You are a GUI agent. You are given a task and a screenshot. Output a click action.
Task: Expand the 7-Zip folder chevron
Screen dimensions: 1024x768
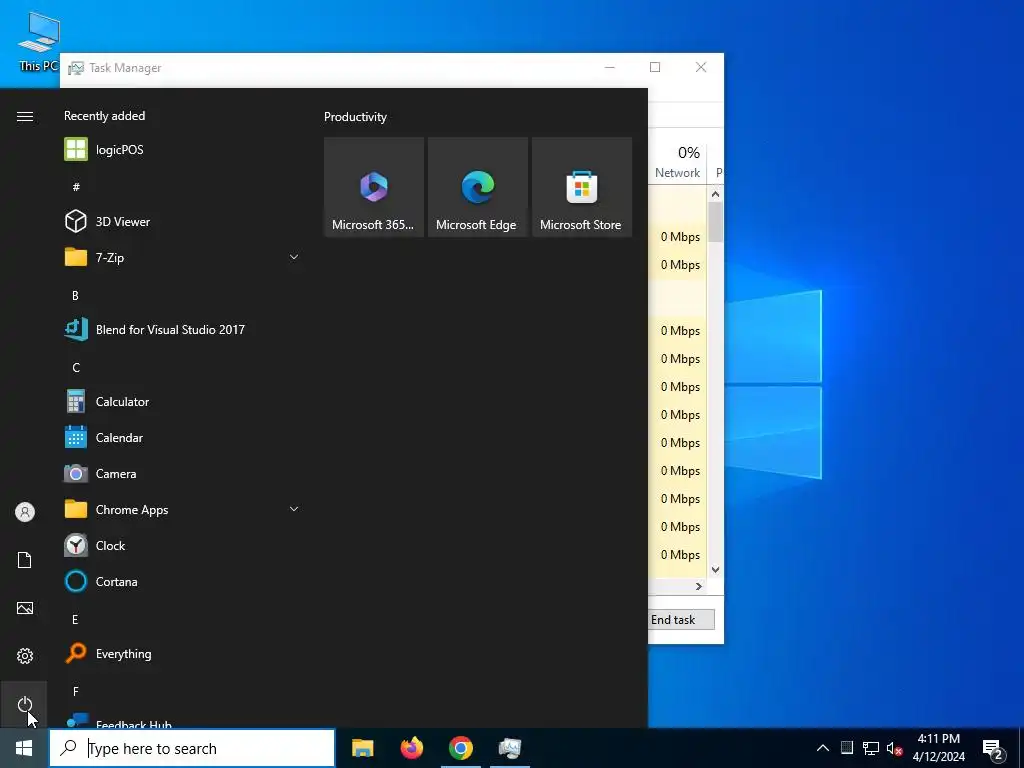[x=294, y=257]
